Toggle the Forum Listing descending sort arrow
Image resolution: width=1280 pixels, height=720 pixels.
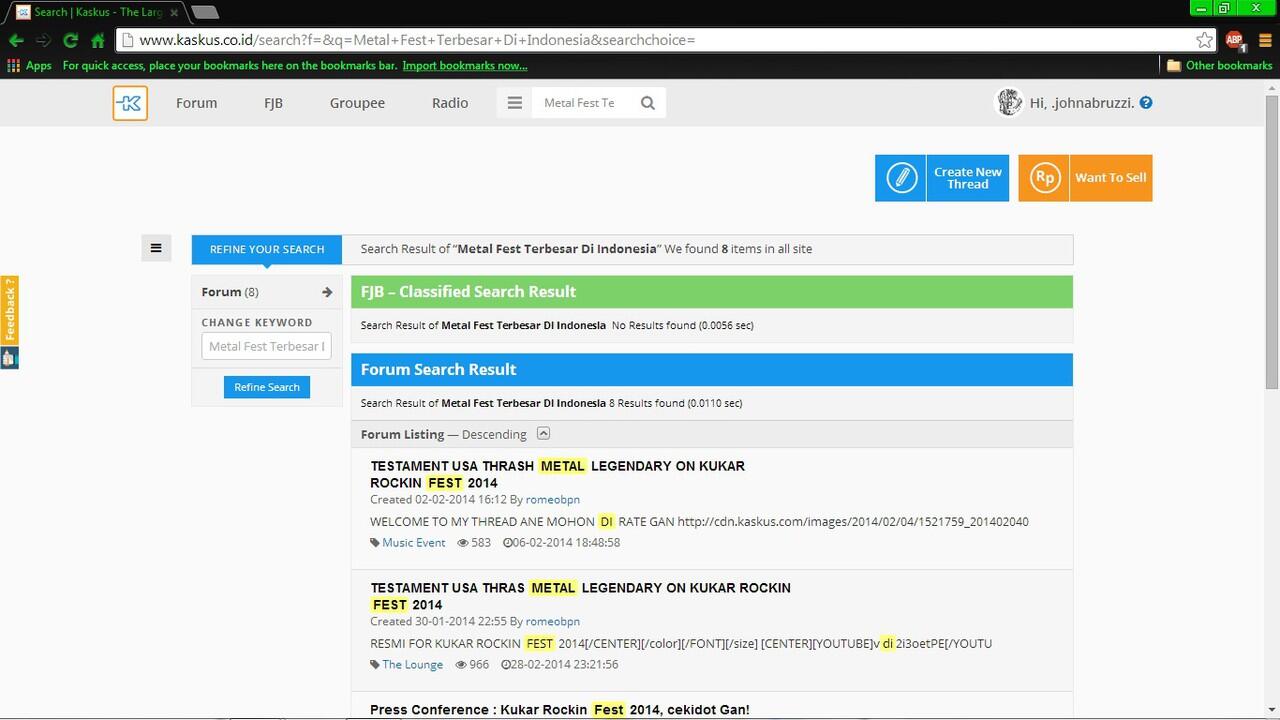tap(543, 433)
